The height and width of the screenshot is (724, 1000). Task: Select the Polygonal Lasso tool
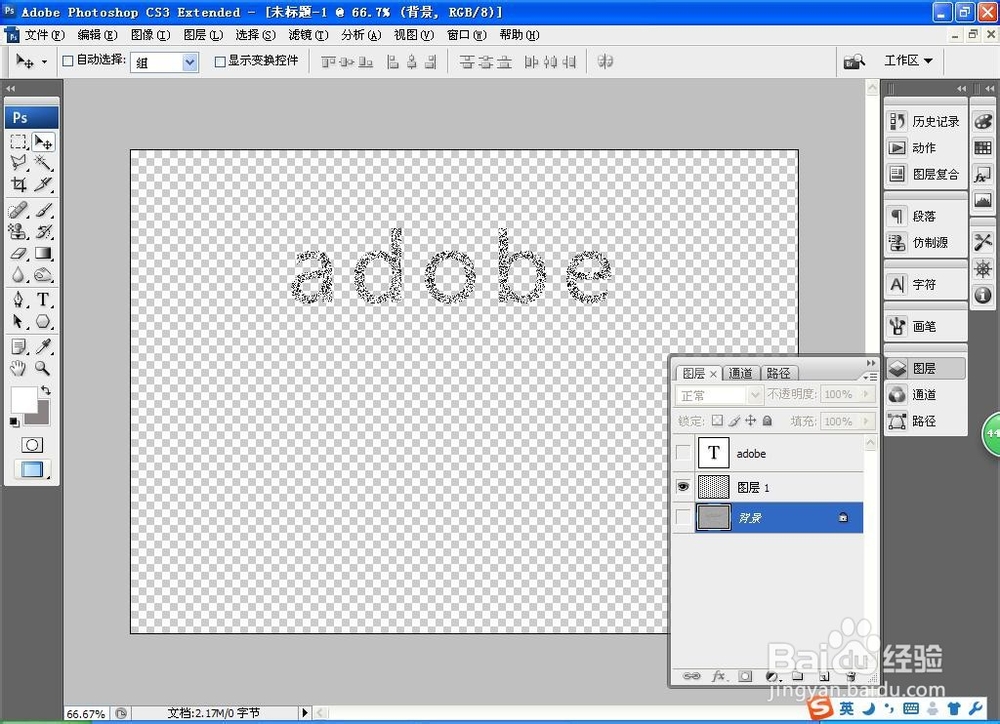point(18,163)
